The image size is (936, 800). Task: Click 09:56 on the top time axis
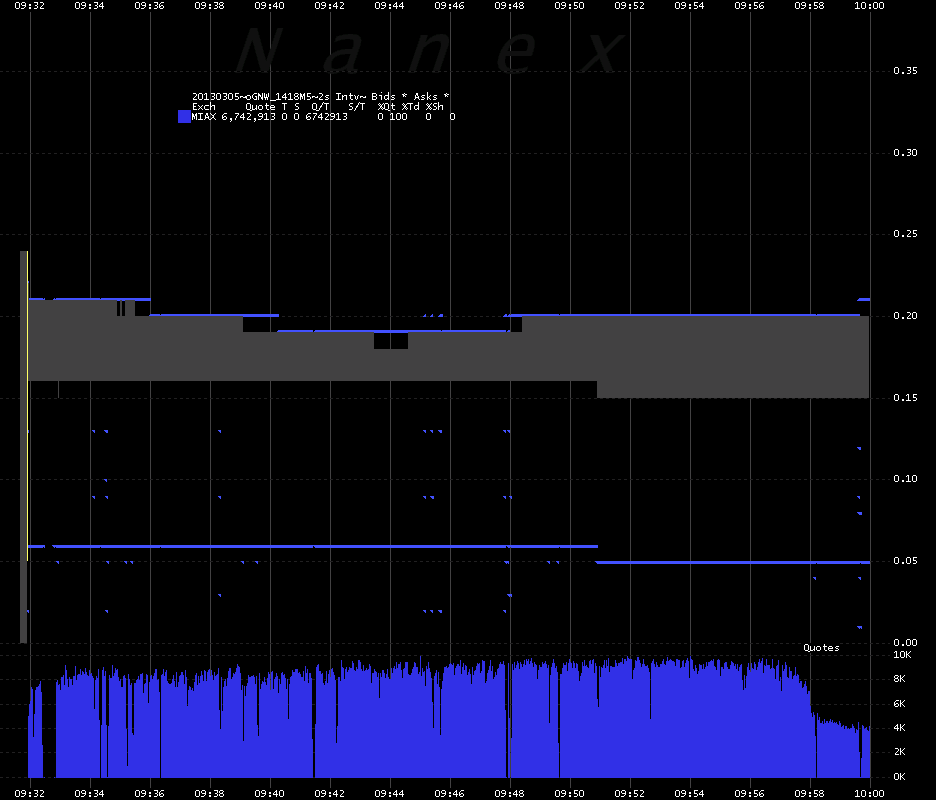749,6
